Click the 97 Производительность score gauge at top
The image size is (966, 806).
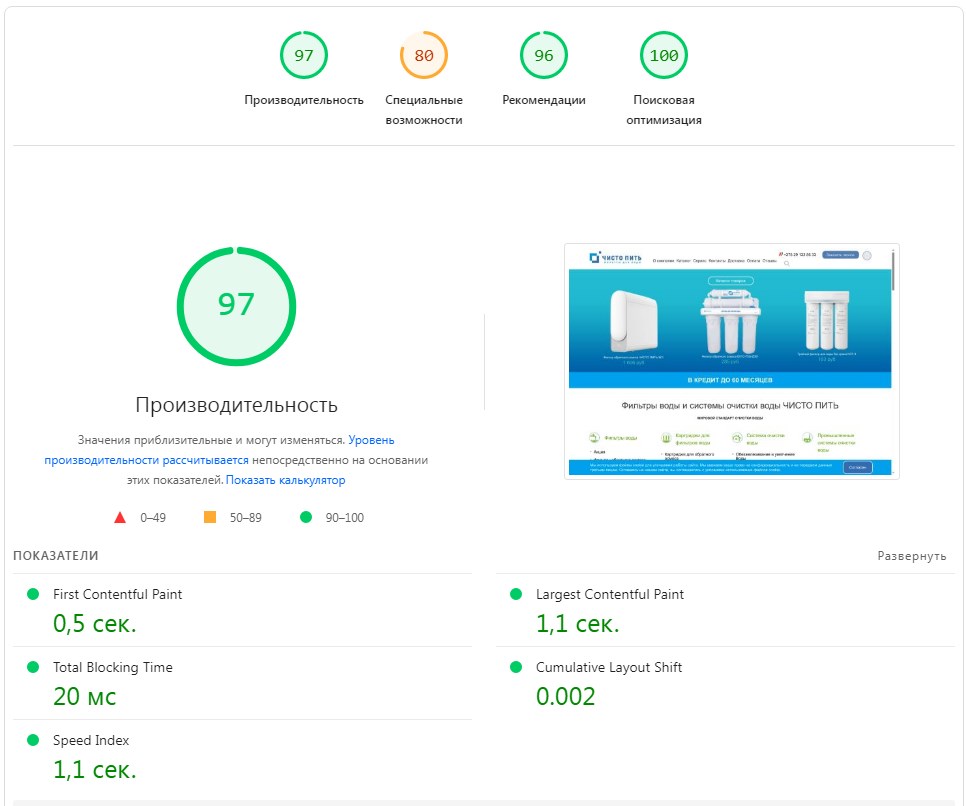tap(304, 56)
